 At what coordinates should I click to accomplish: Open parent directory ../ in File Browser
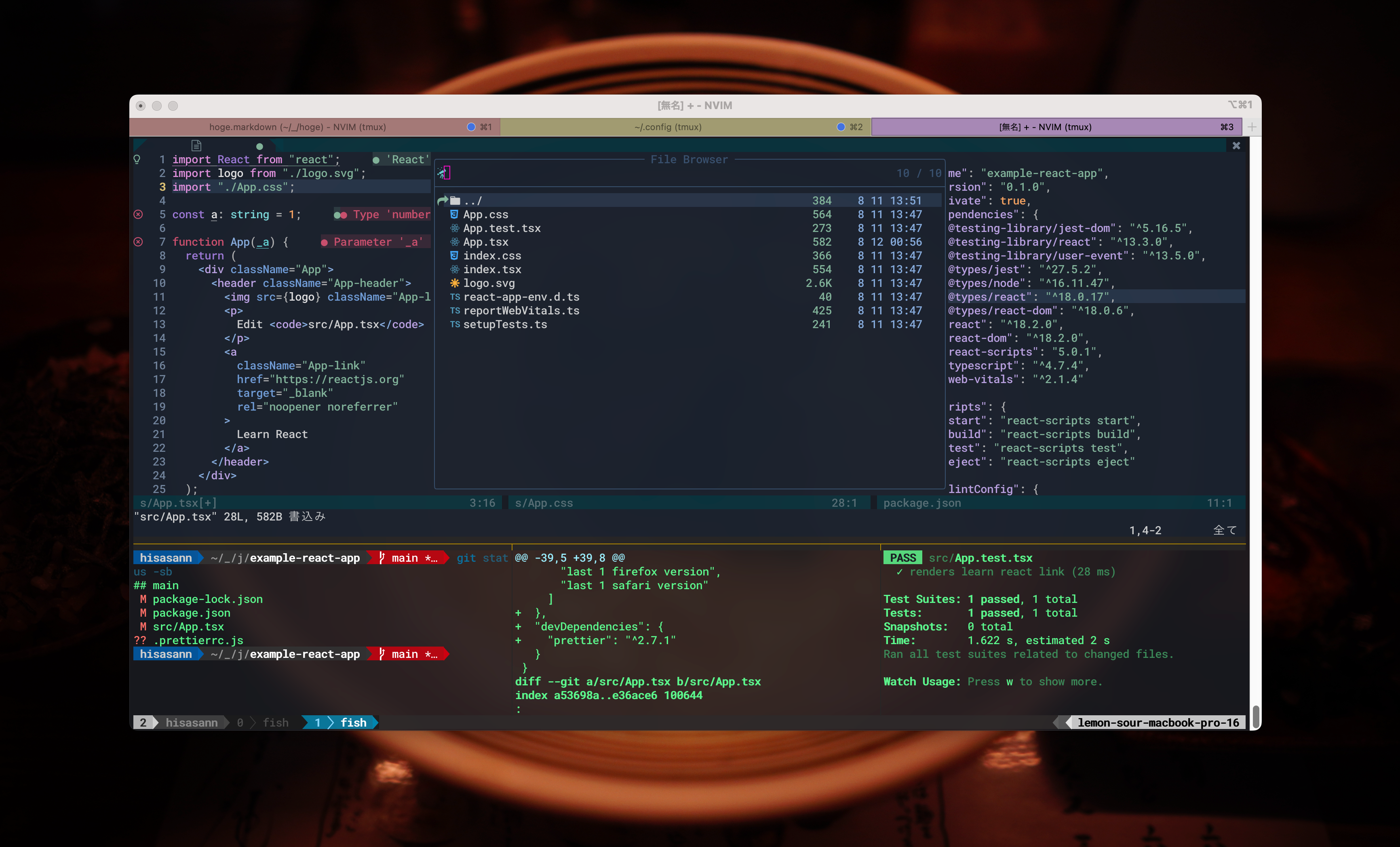coord(473,200)
